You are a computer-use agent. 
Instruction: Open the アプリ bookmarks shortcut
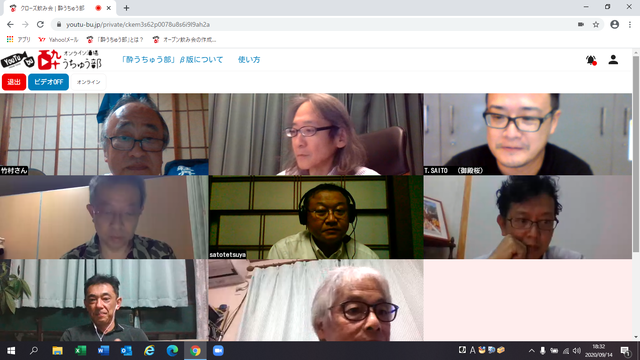(x=18, y=40)
